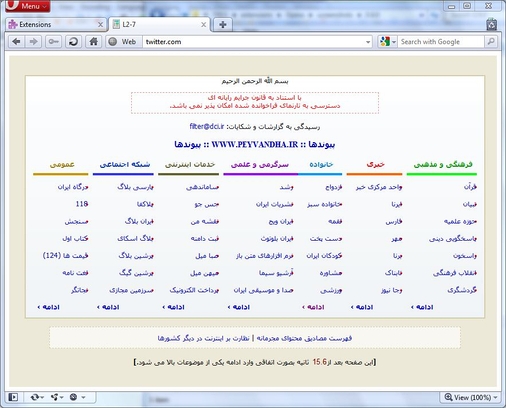The height and width of the screenshot is (408, 506).
Task: Open نظارت بر اینترنت در دیگر کشورها link
Action: coord(203,338)
